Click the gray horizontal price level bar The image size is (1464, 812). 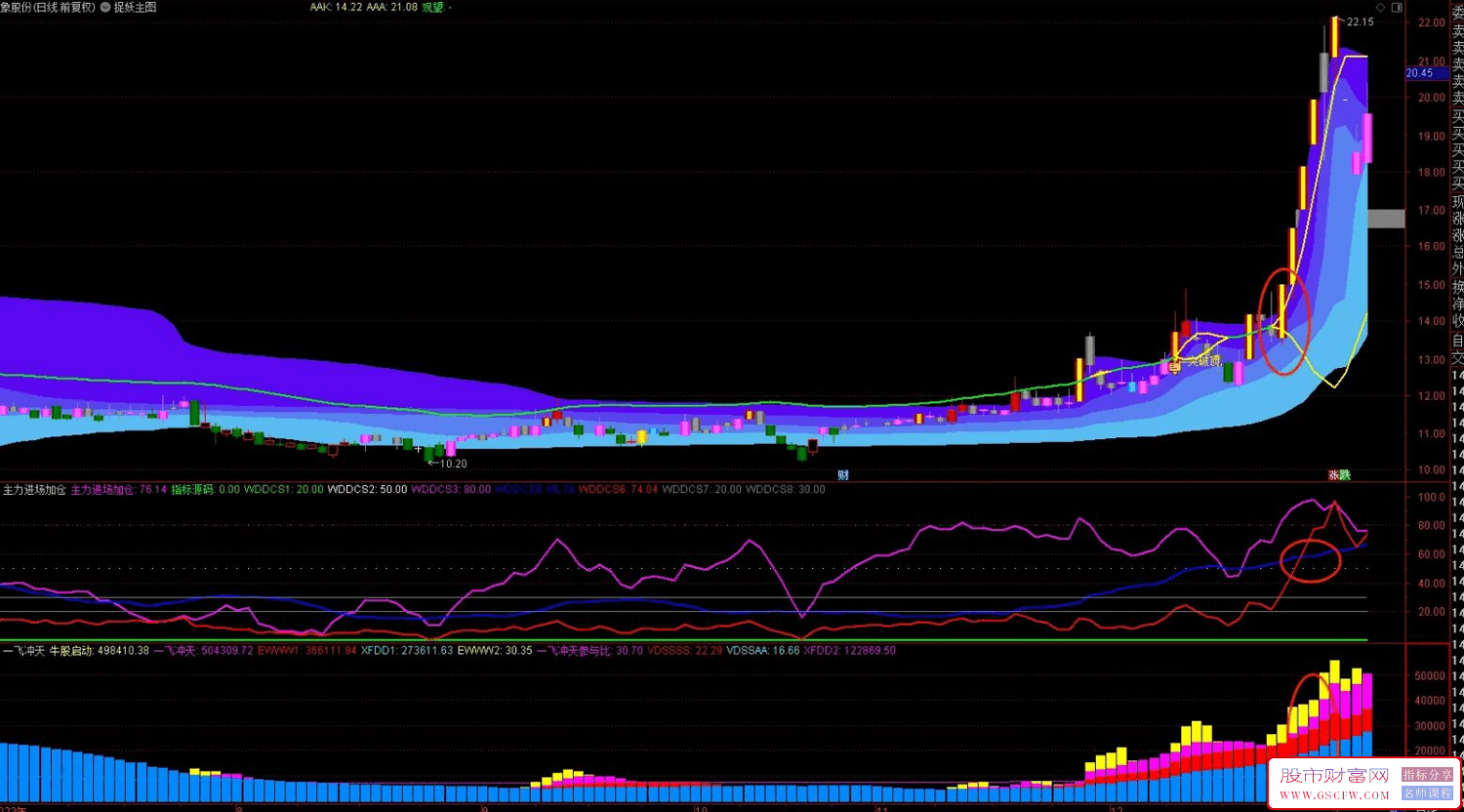coord(1385,219)
